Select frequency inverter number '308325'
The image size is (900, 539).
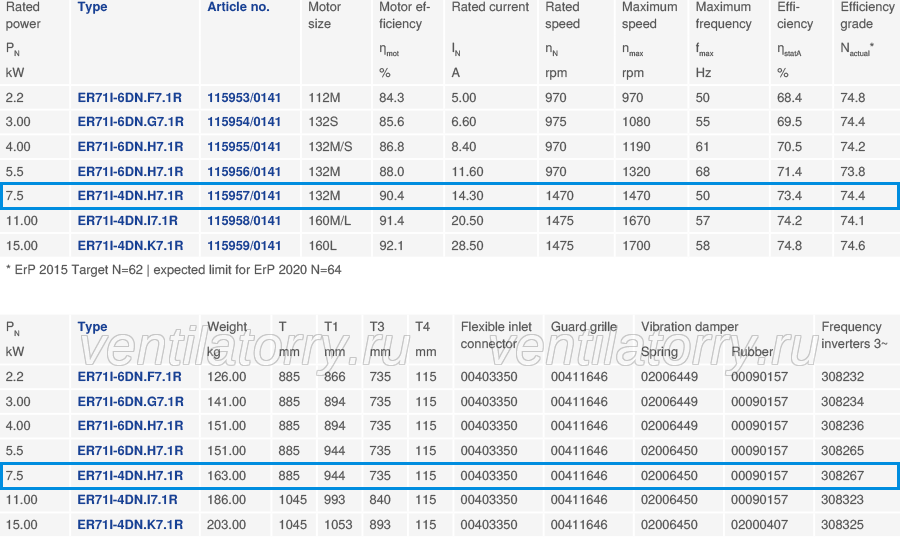pos(843,525)
